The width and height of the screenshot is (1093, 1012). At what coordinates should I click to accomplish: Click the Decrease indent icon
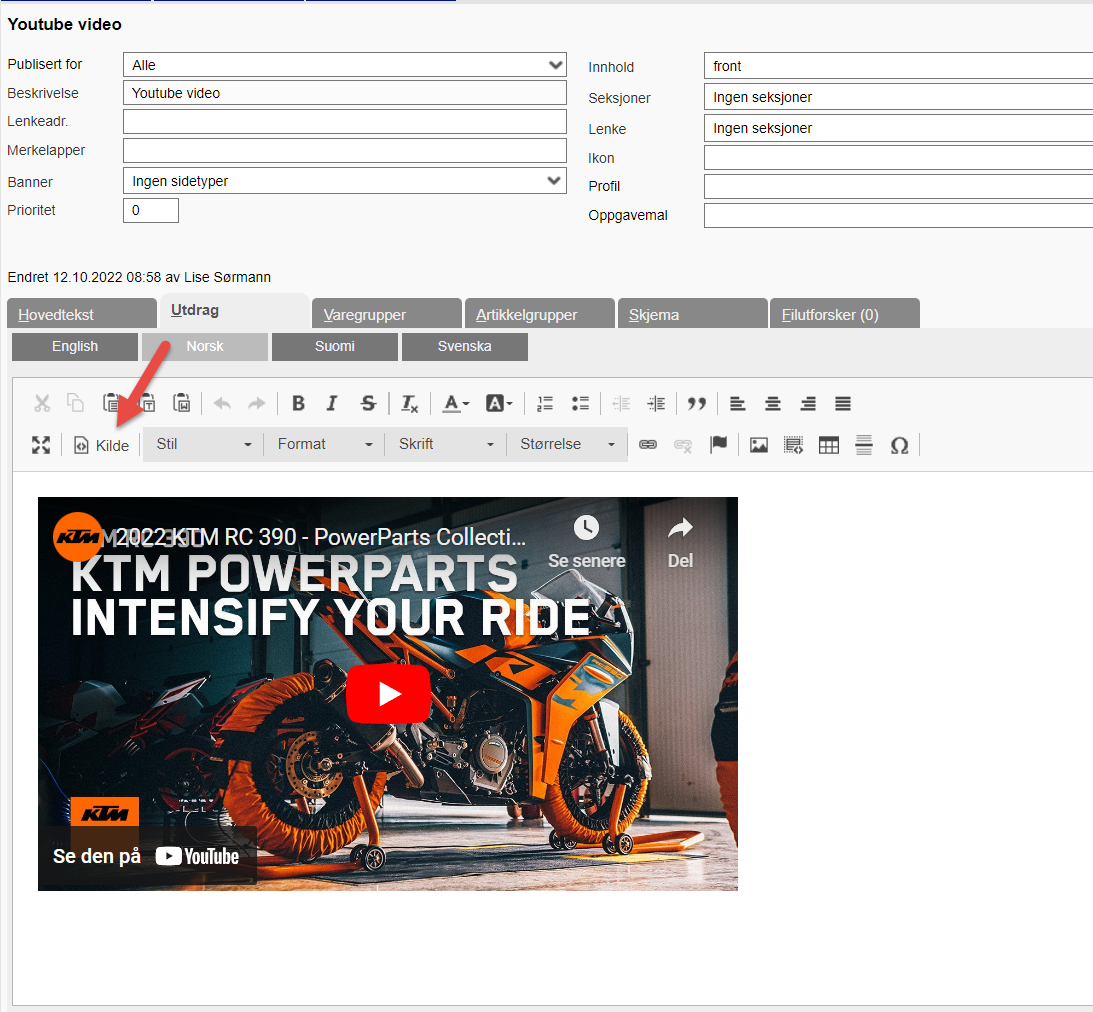[x=621, y=404]
